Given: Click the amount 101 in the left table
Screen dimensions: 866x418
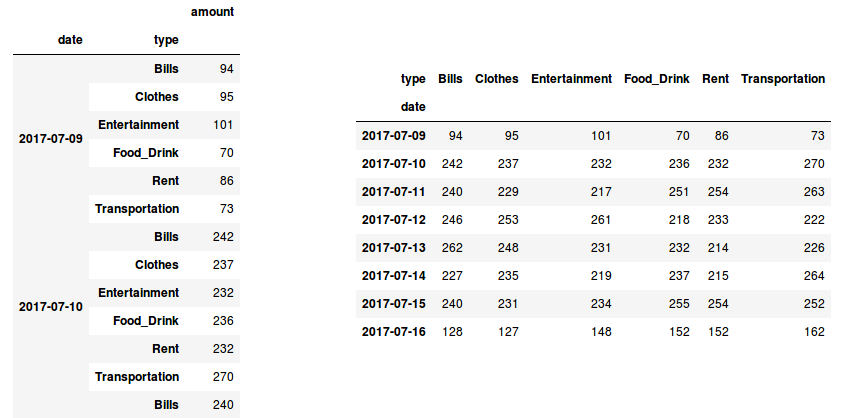Looking at the screenshot, I should (222, 125).
